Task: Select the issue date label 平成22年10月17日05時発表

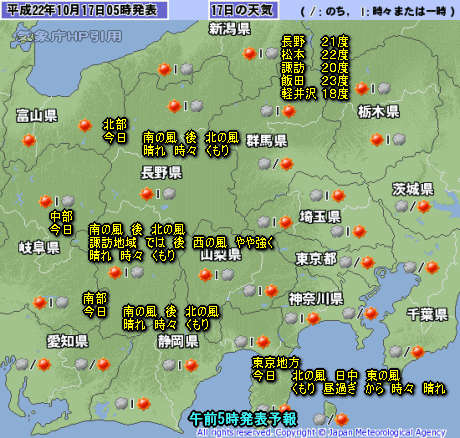Action: point(83,10)
